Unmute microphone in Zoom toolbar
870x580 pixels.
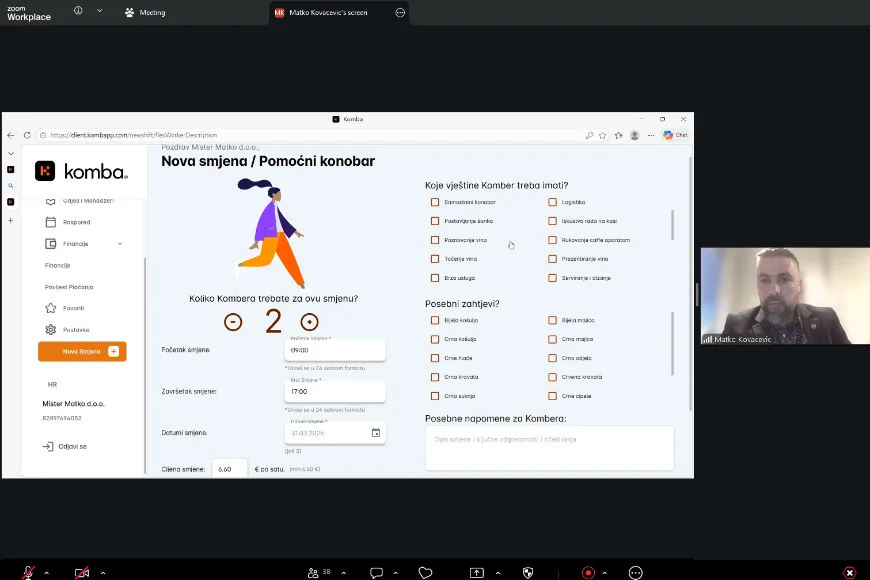click(x=28, y=573)
